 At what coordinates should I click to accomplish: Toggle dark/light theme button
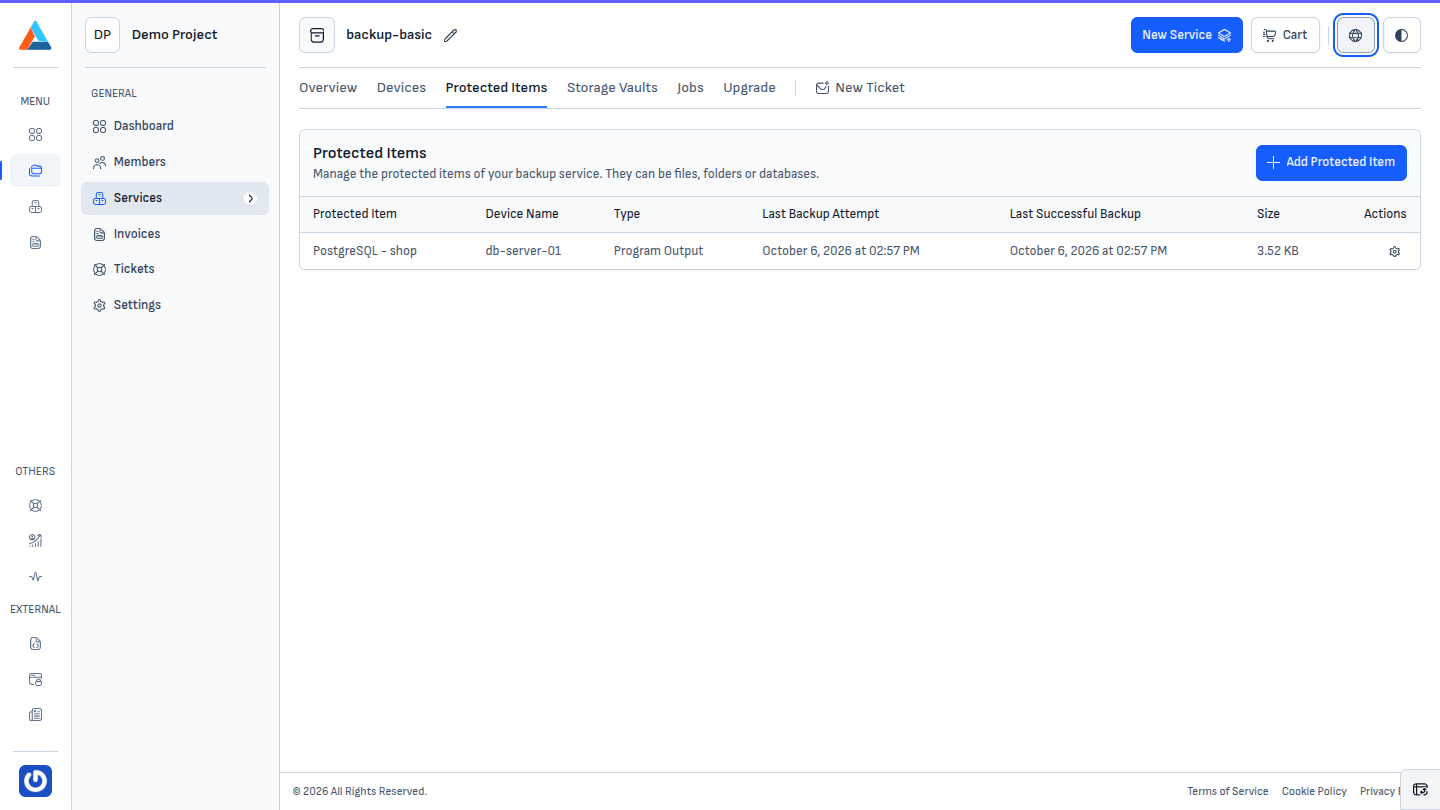point(1402,35)
